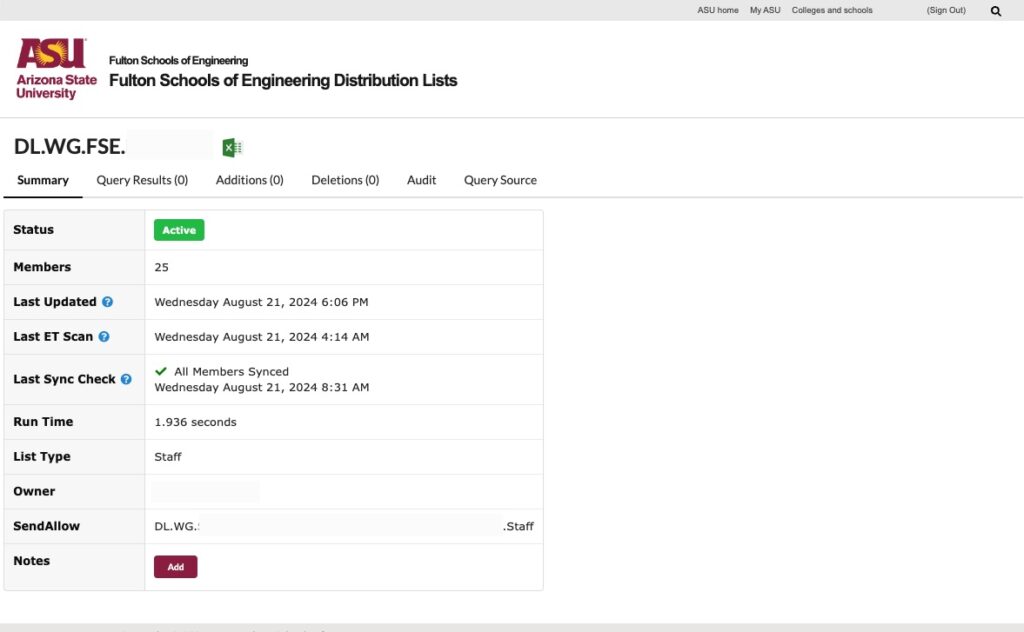Viewport: 1024px width, 632px height.
Task: Click the Last Sync Check help icon
Action: [126, 379]
